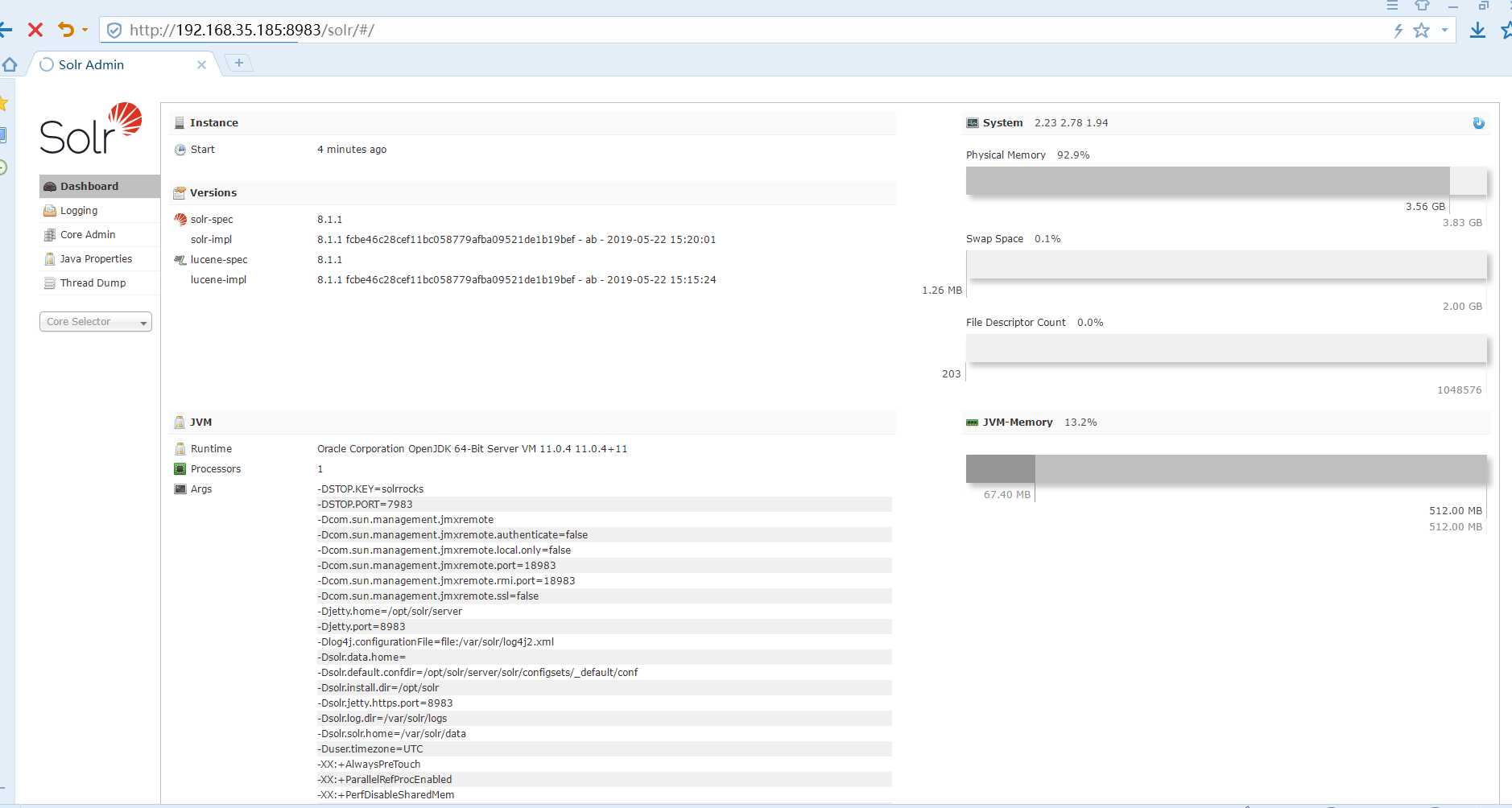Click the Core Admin icon
Screen dimensions: 1512x808
tap(50, 235)
